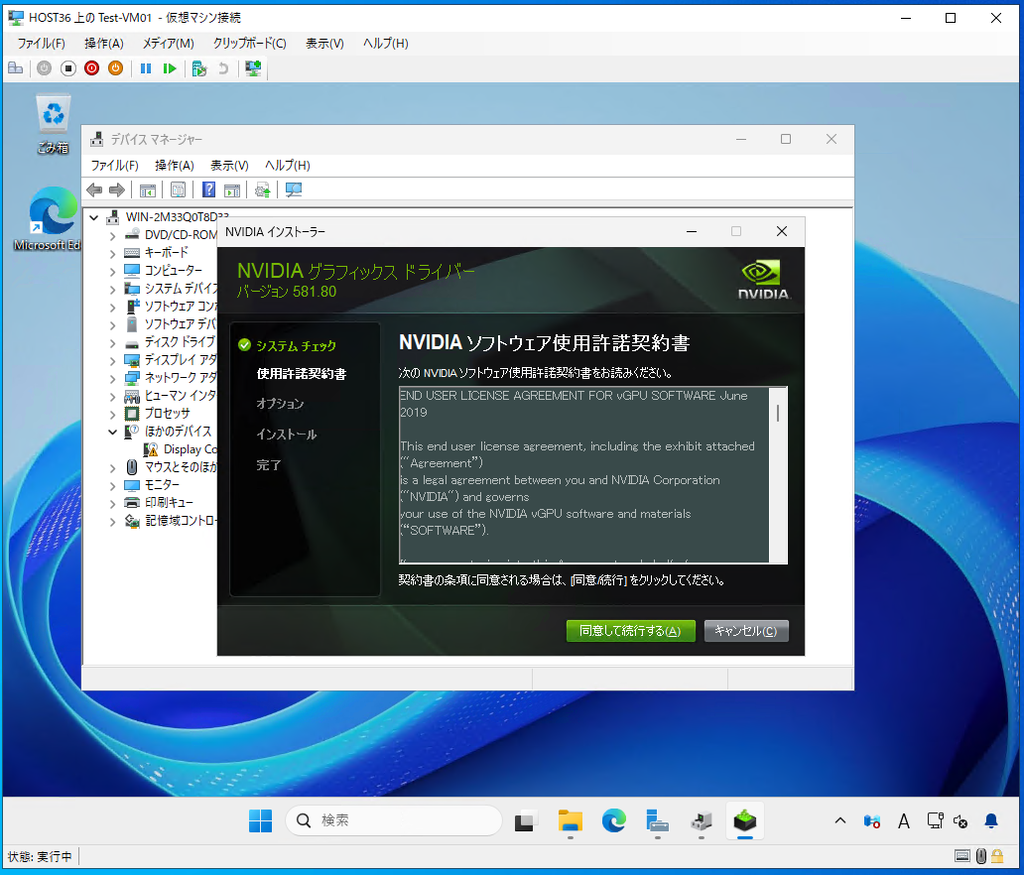
Task: Select the Microsoft Edge desktop shortcut
Action: (48, 219)
